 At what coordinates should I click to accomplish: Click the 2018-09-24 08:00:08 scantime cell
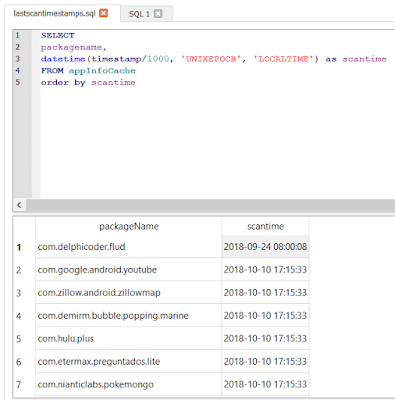(265, 247)
